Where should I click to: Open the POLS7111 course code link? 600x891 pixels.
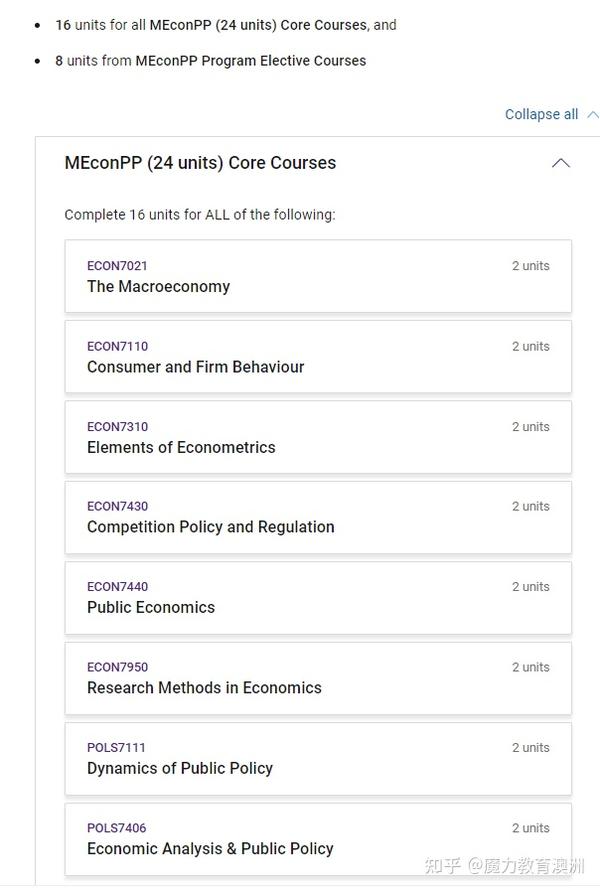pyautogui.click(x=116, y=748)
